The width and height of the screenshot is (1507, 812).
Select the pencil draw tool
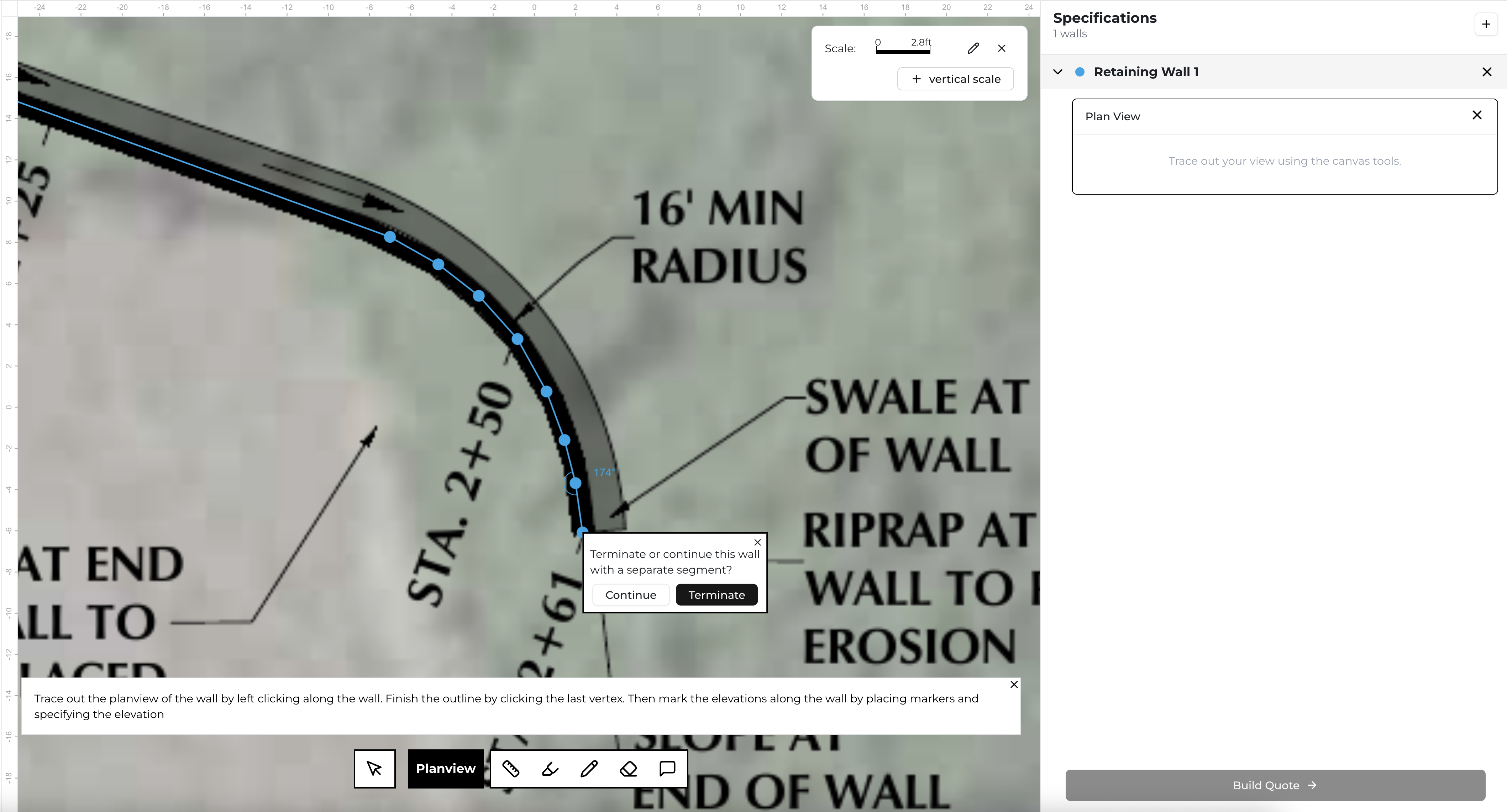[x=589, y=769]
